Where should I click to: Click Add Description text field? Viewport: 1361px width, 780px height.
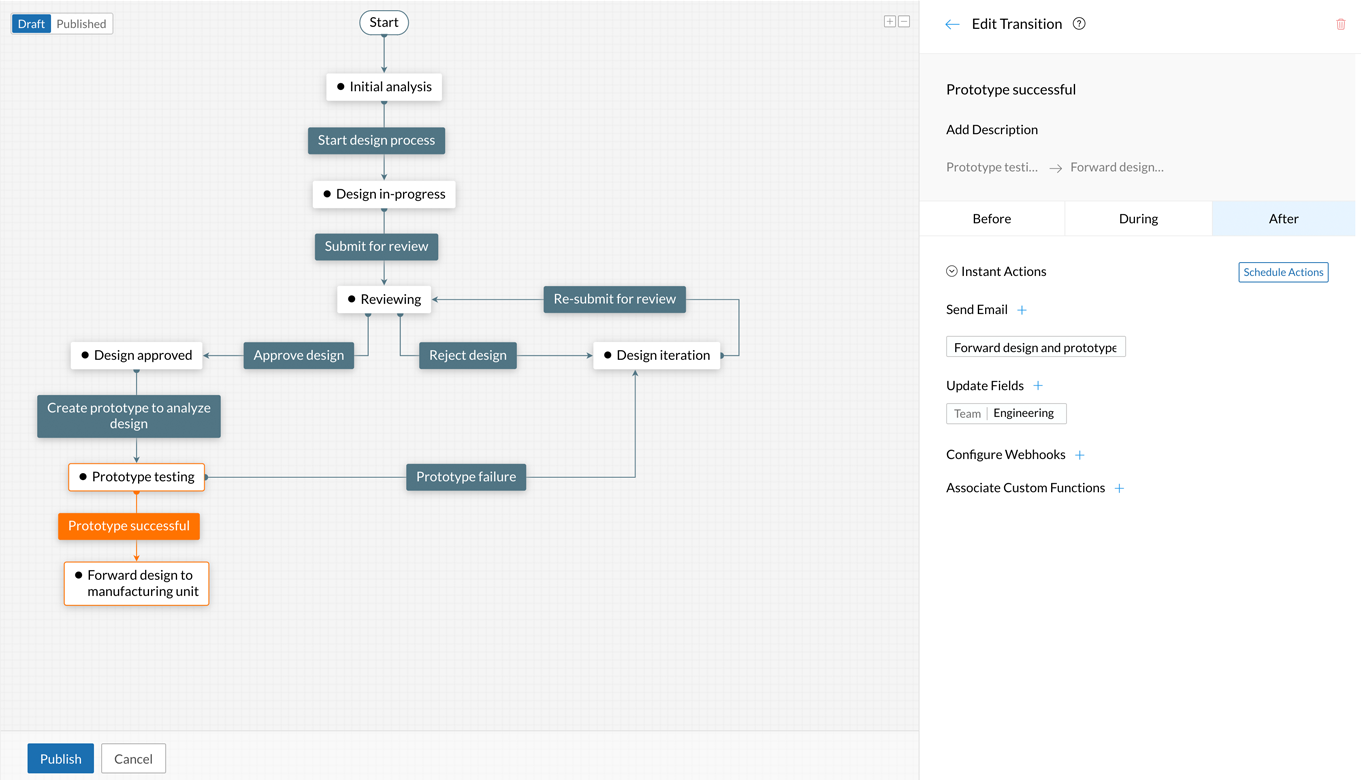(x=992, y=130)
